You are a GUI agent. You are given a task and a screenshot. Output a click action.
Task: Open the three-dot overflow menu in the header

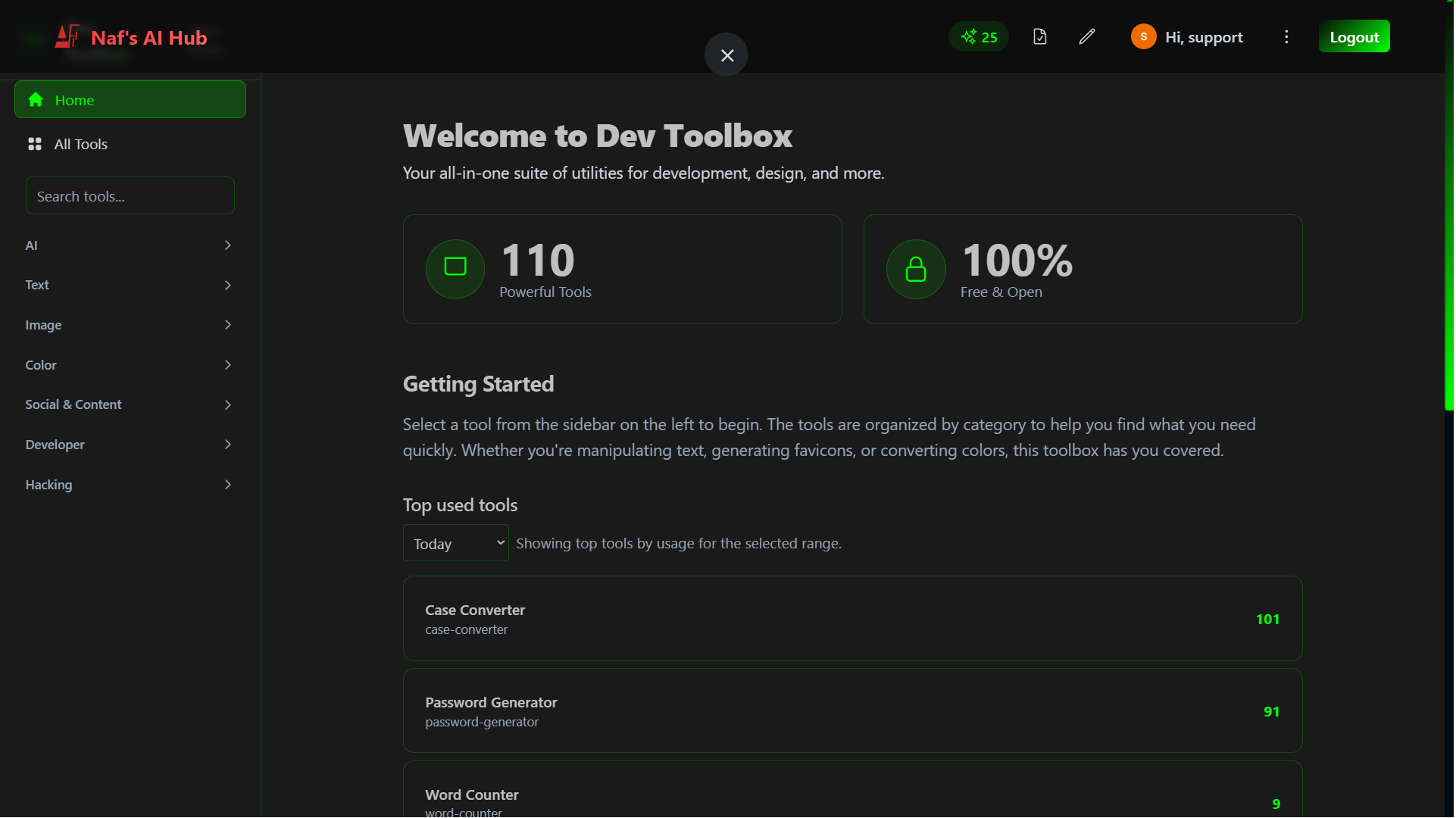[1286, 36]
